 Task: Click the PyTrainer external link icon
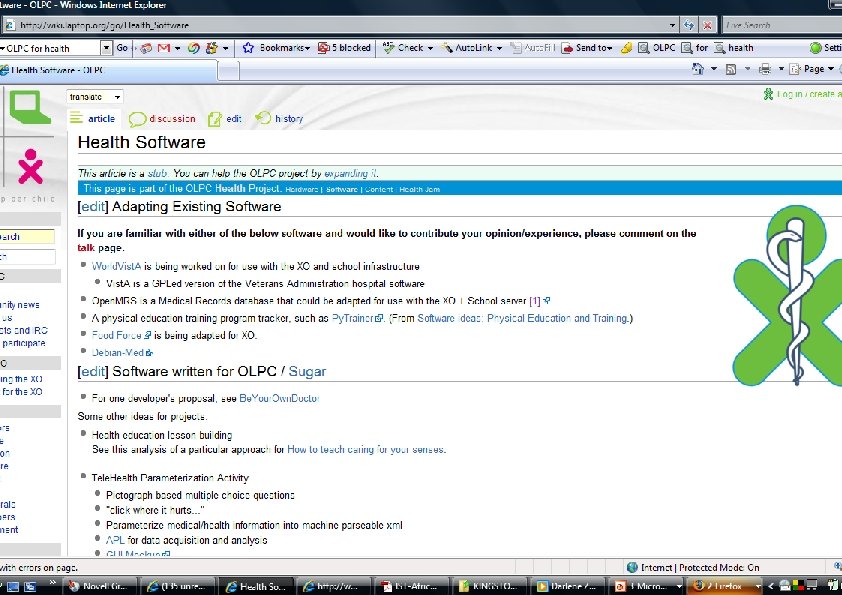click(380, 318)
